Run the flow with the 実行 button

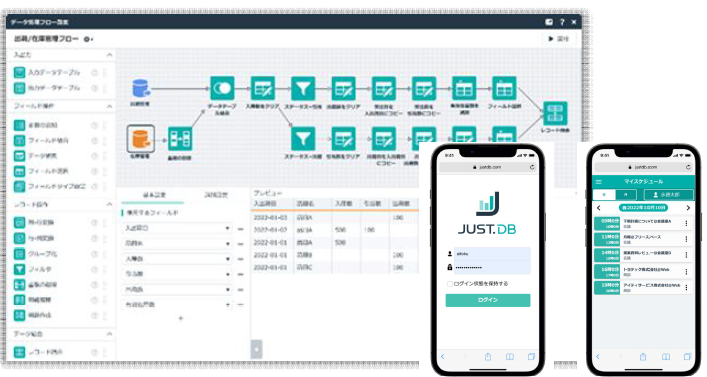pos(558,39)
